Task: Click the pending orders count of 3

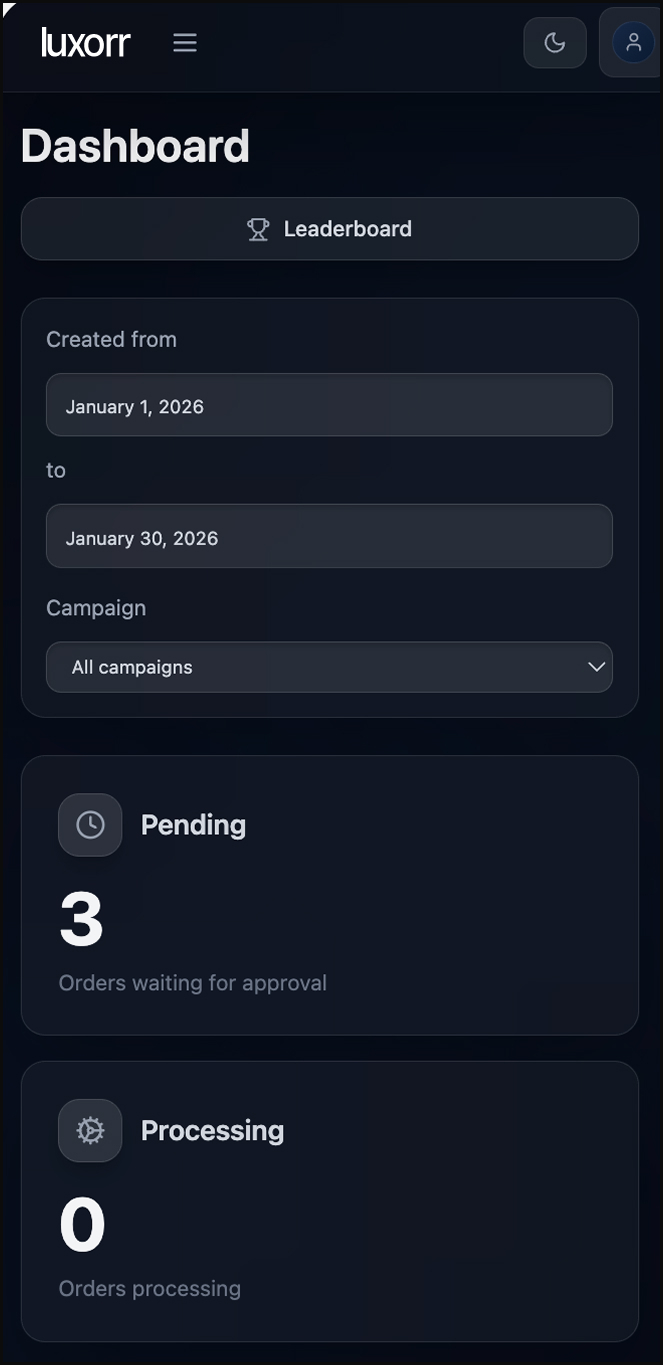Action: [x=81, y=919]
